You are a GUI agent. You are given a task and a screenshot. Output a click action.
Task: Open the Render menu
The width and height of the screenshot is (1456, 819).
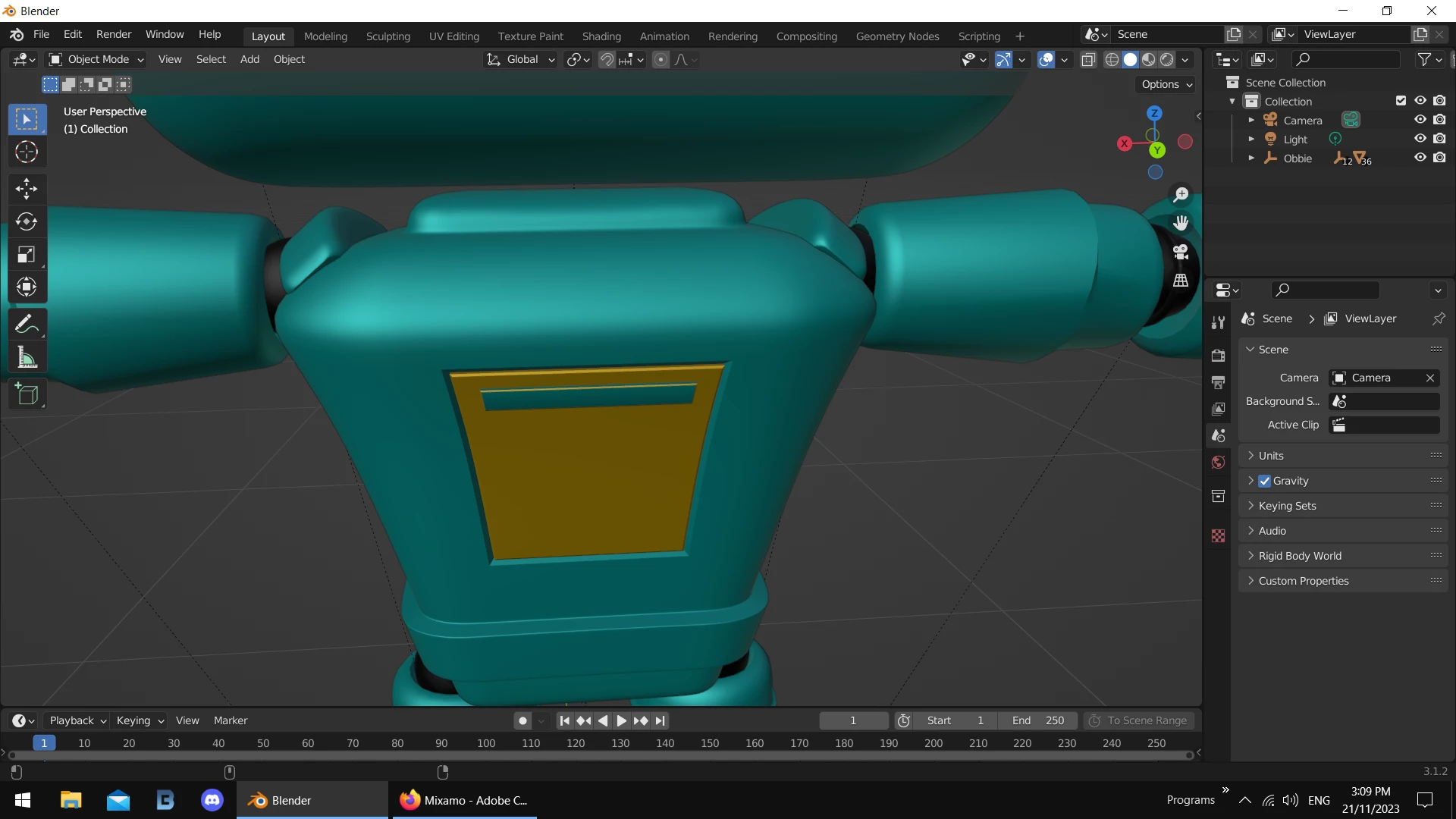point(114,34)
